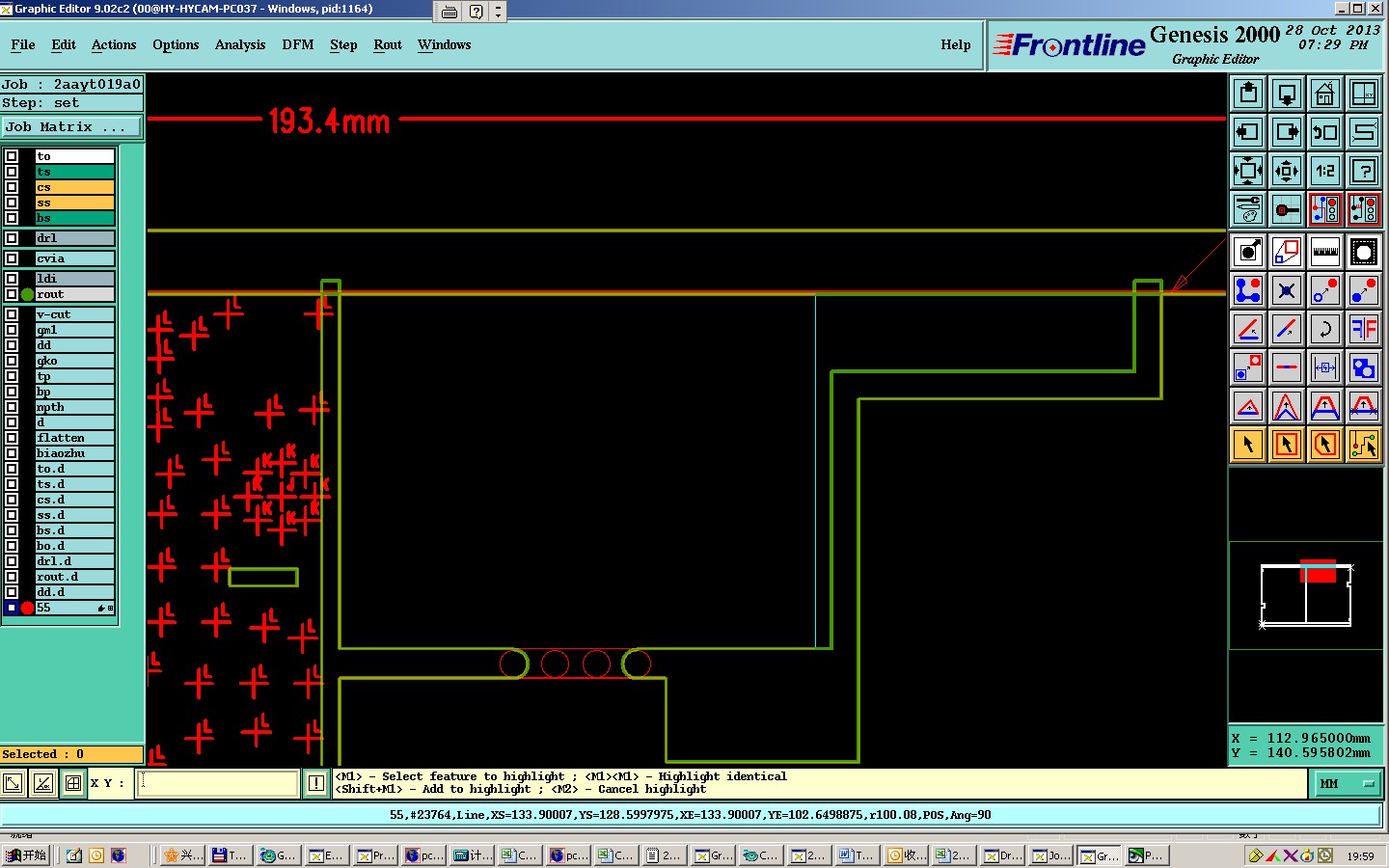The image size is (1389, 868).
Task: Open the MM units dropdown
Action: pos(1348,784)
